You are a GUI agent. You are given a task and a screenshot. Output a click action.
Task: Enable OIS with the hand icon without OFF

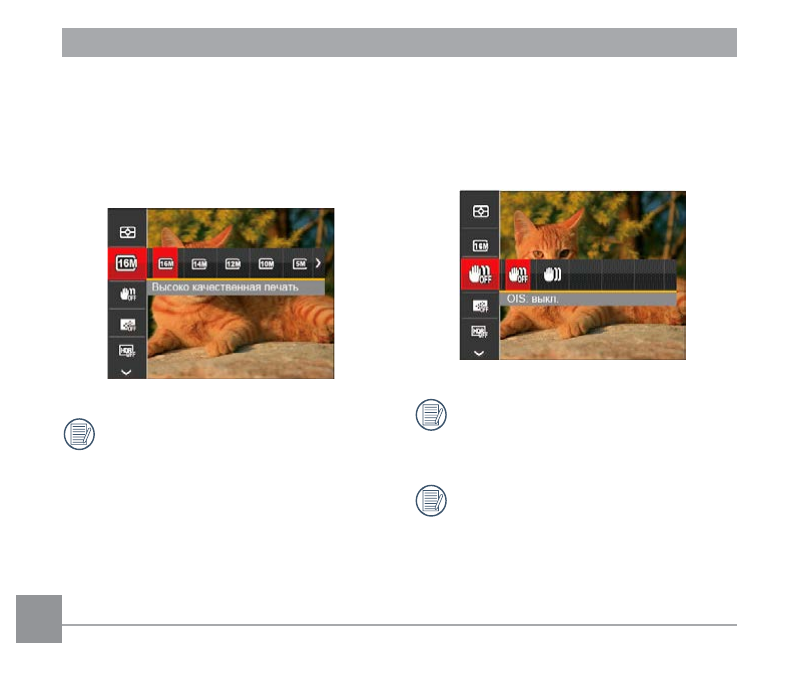point(552,274)
